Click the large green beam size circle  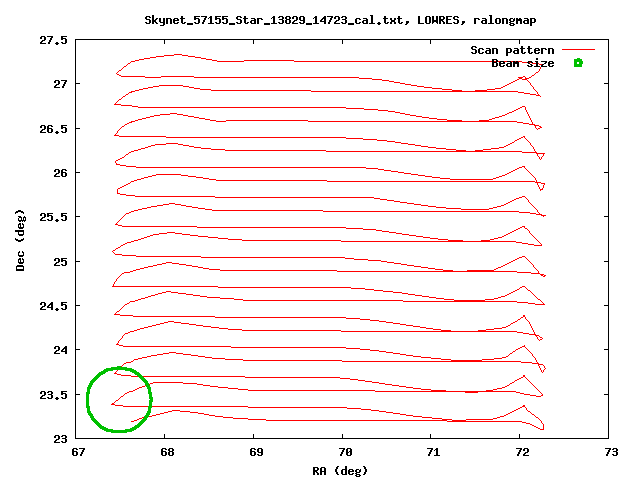coord(119,399)
